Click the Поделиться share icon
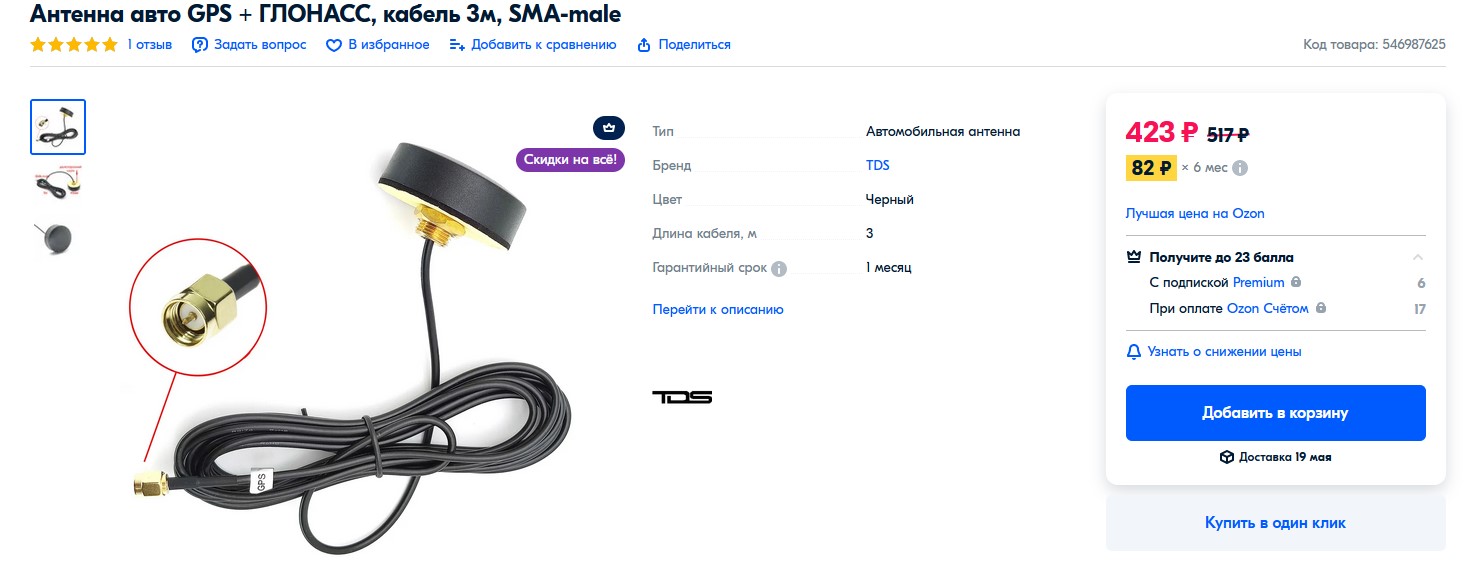Viewport: 1476px width, 565px height. tap(644, 45)
